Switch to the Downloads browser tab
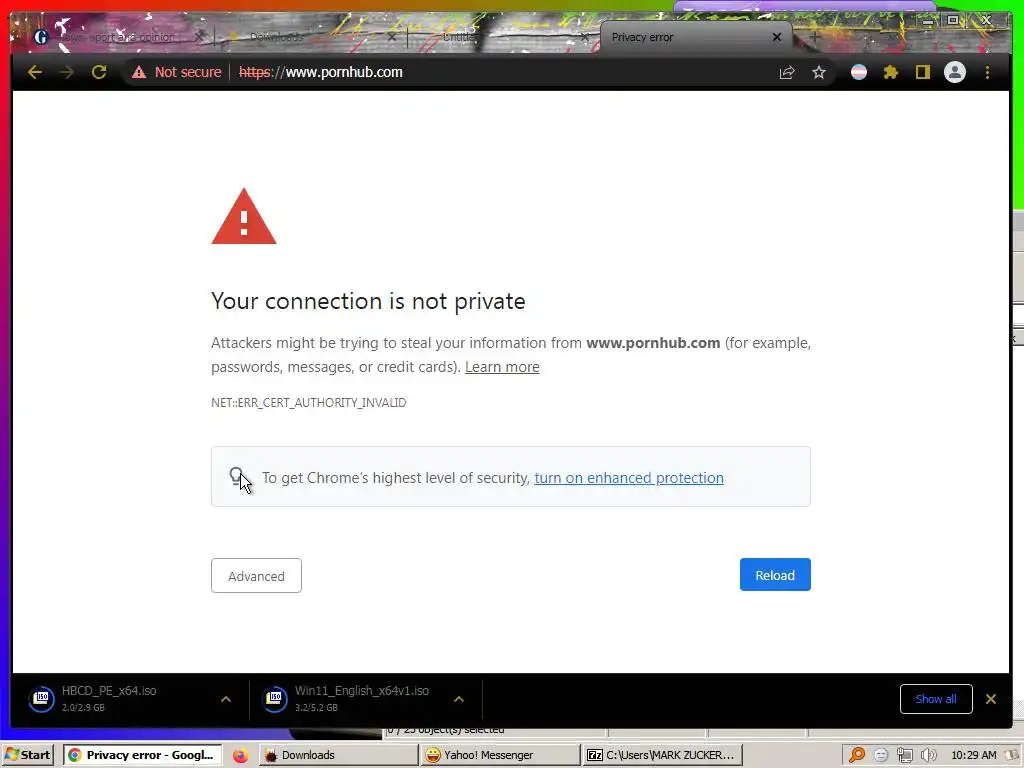The image size is (1024, 768). [307, 37]
